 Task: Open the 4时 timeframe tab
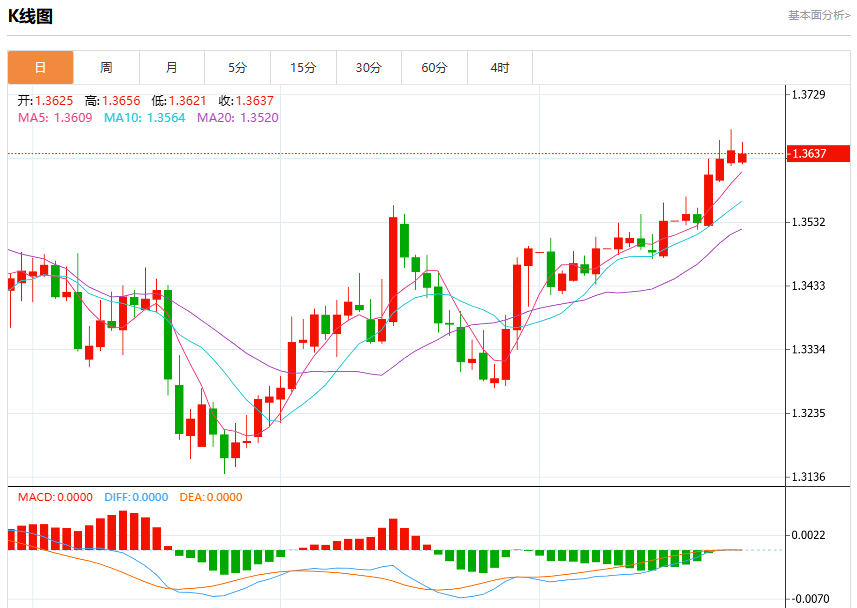pos(500,68)
